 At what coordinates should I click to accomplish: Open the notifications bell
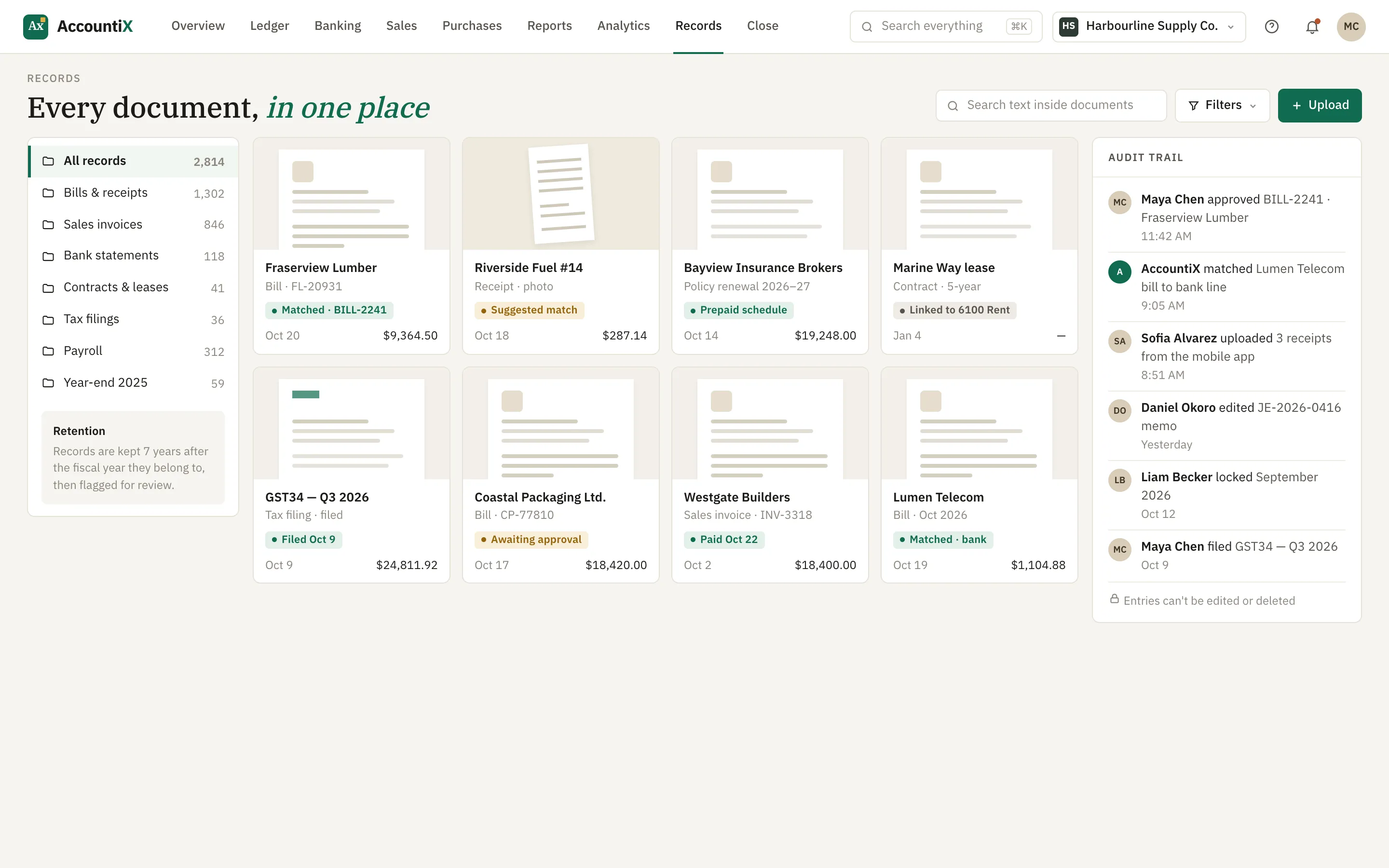point(1312,27)
